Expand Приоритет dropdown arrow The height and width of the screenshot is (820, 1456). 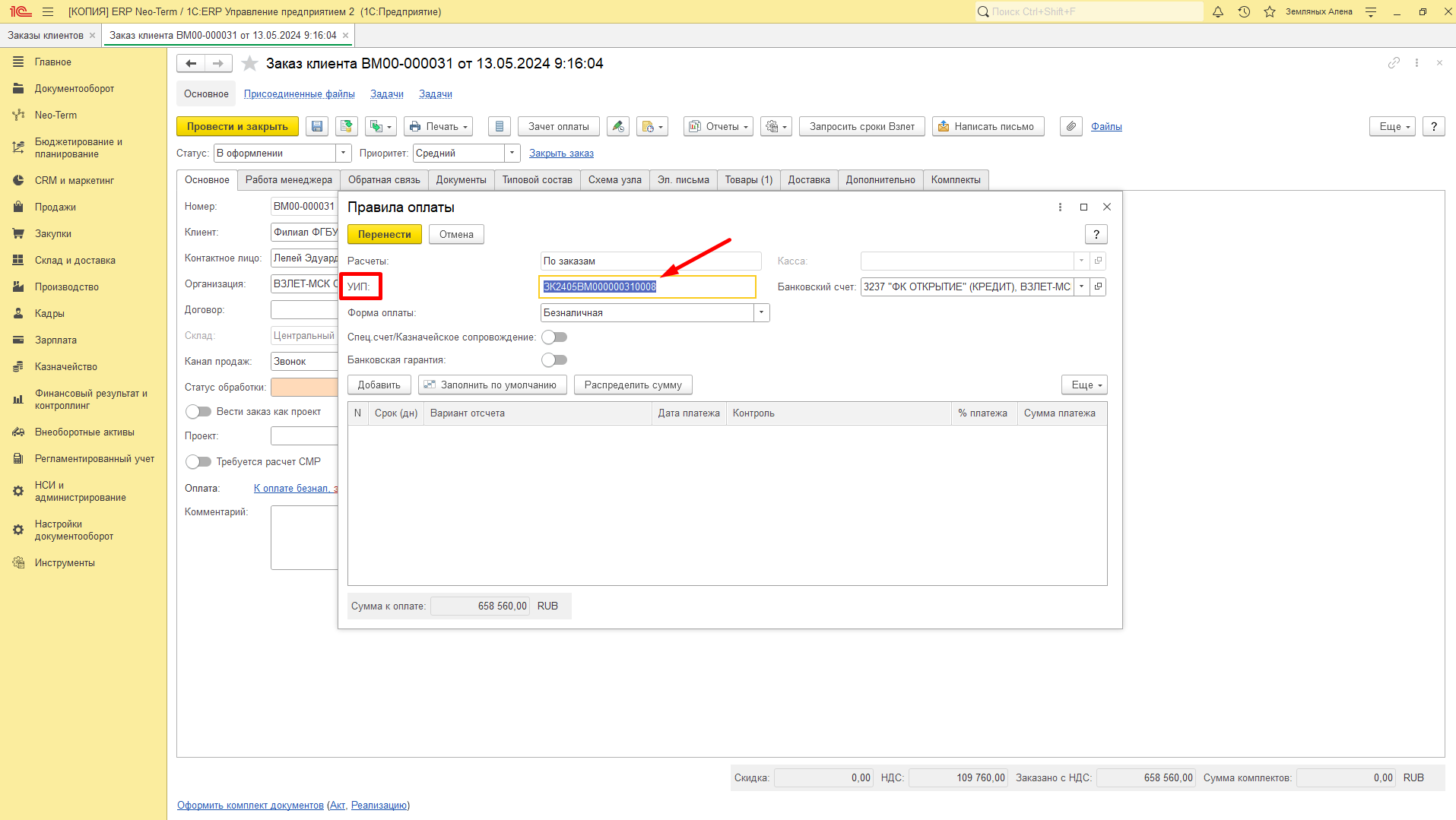pos(512,153)
